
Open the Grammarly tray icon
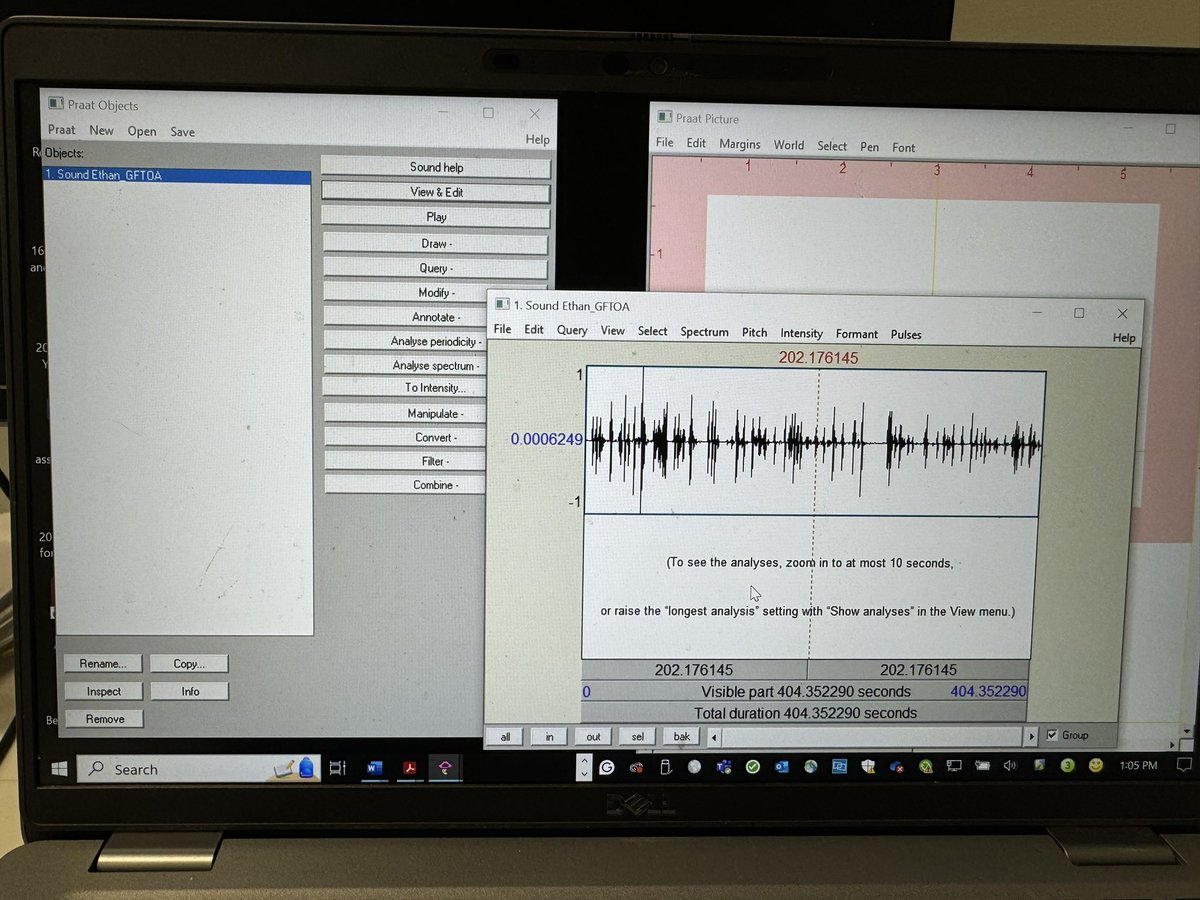(606, 767)
